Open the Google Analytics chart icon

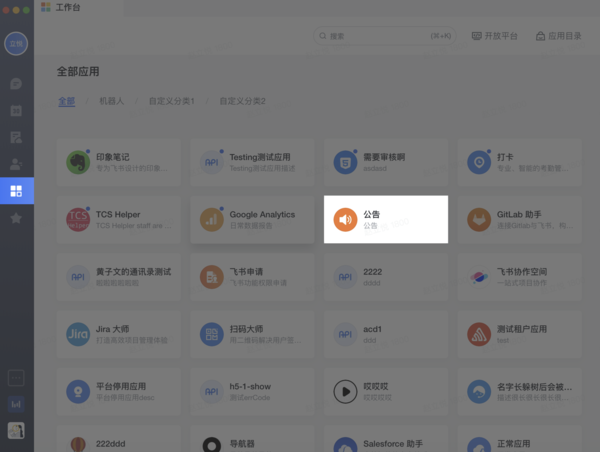(x=212, y=220)
